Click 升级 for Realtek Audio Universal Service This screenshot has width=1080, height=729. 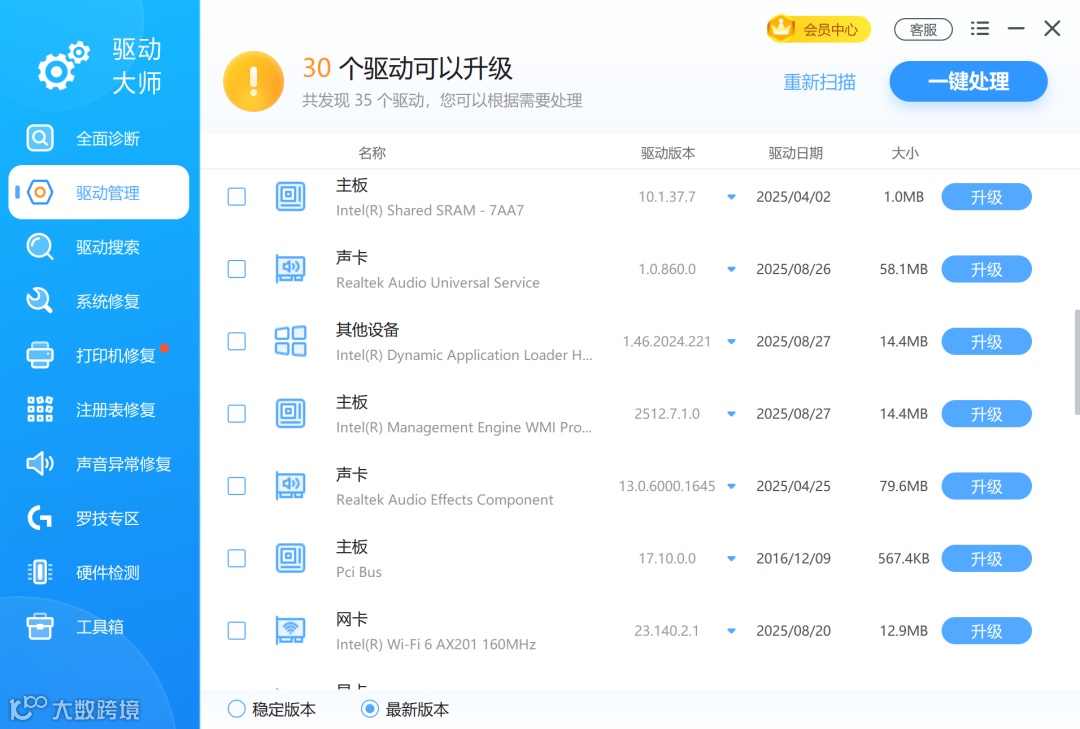pyautogui.click(x=986, y=269)
